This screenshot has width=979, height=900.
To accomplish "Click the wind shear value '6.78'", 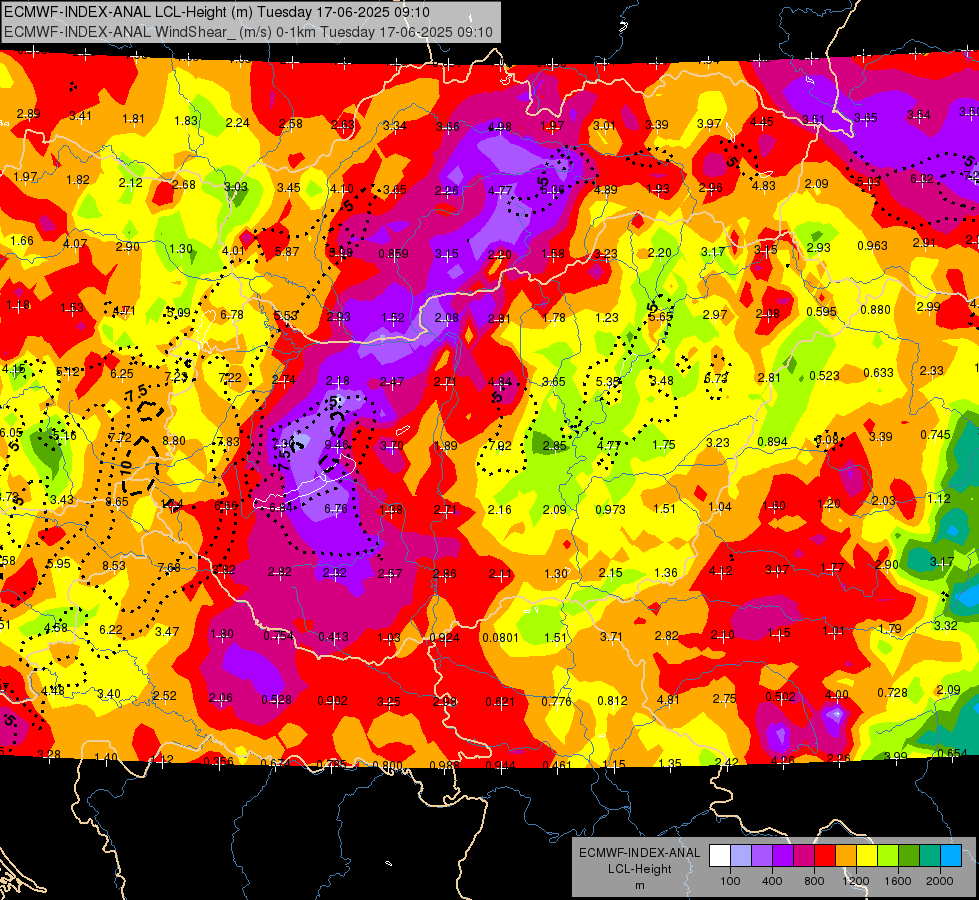I will [x=232, y=314].
